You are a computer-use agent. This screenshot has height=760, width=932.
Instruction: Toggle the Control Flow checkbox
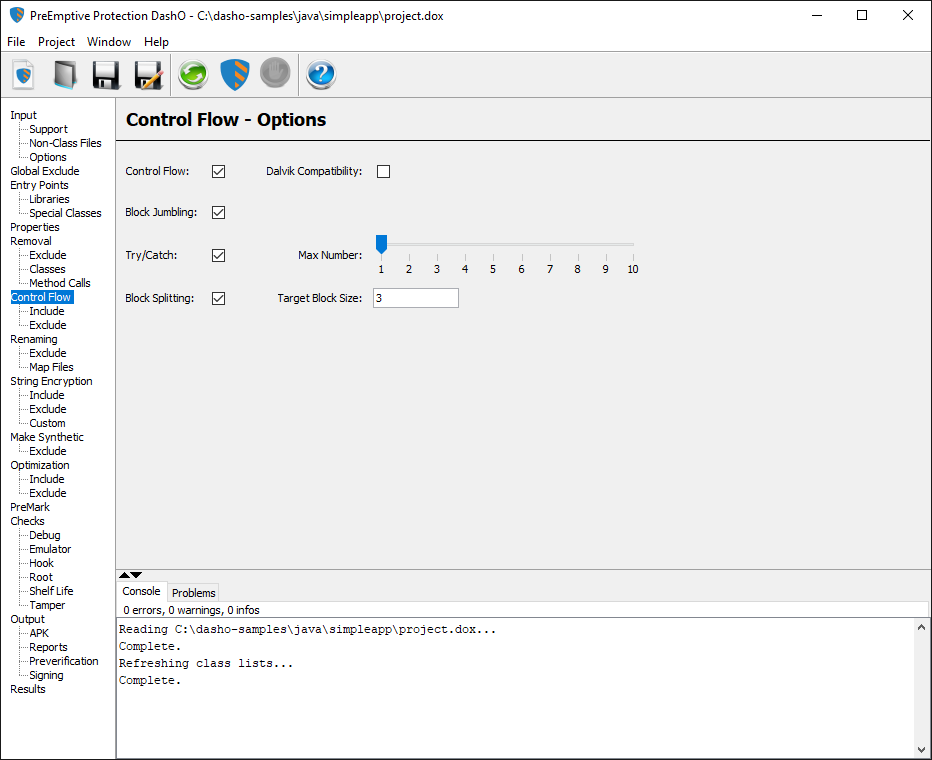pyautogui.click(x=218, y=171)
